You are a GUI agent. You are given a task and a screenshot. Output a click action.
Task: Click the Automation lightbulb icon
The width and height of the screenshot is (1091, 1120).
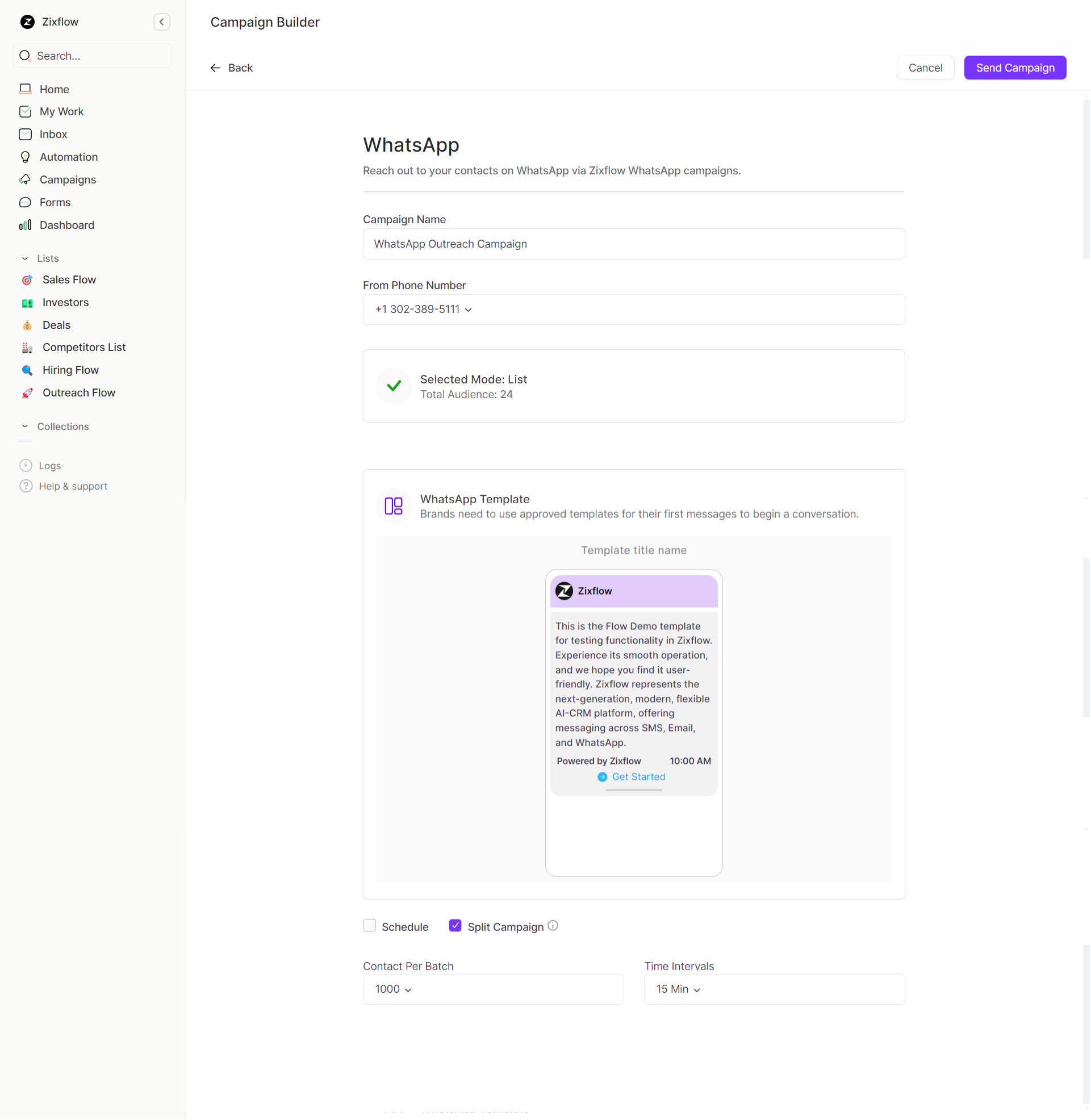tap(25, 157)
